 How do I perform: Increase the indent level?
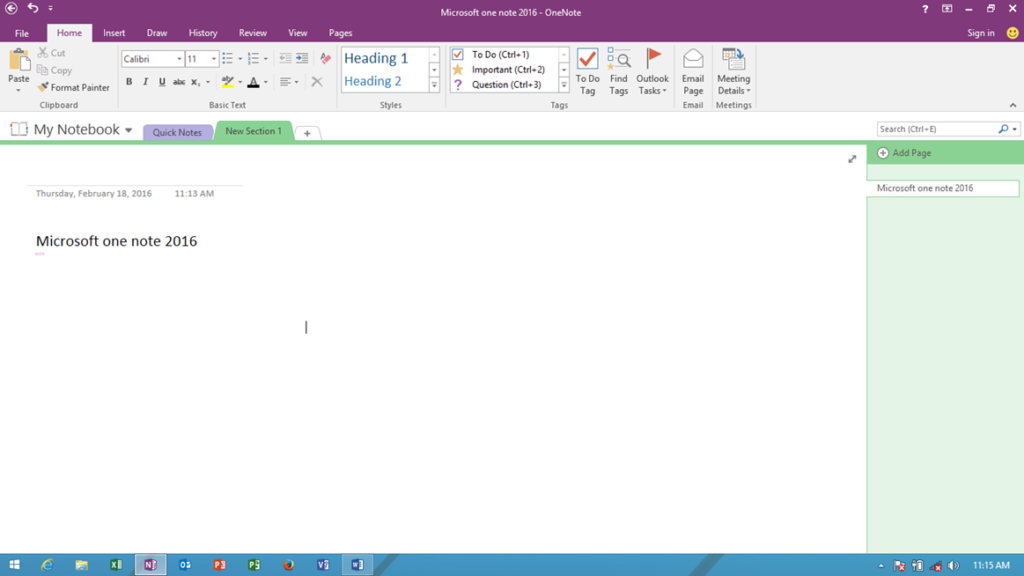[x=302, y=59]
